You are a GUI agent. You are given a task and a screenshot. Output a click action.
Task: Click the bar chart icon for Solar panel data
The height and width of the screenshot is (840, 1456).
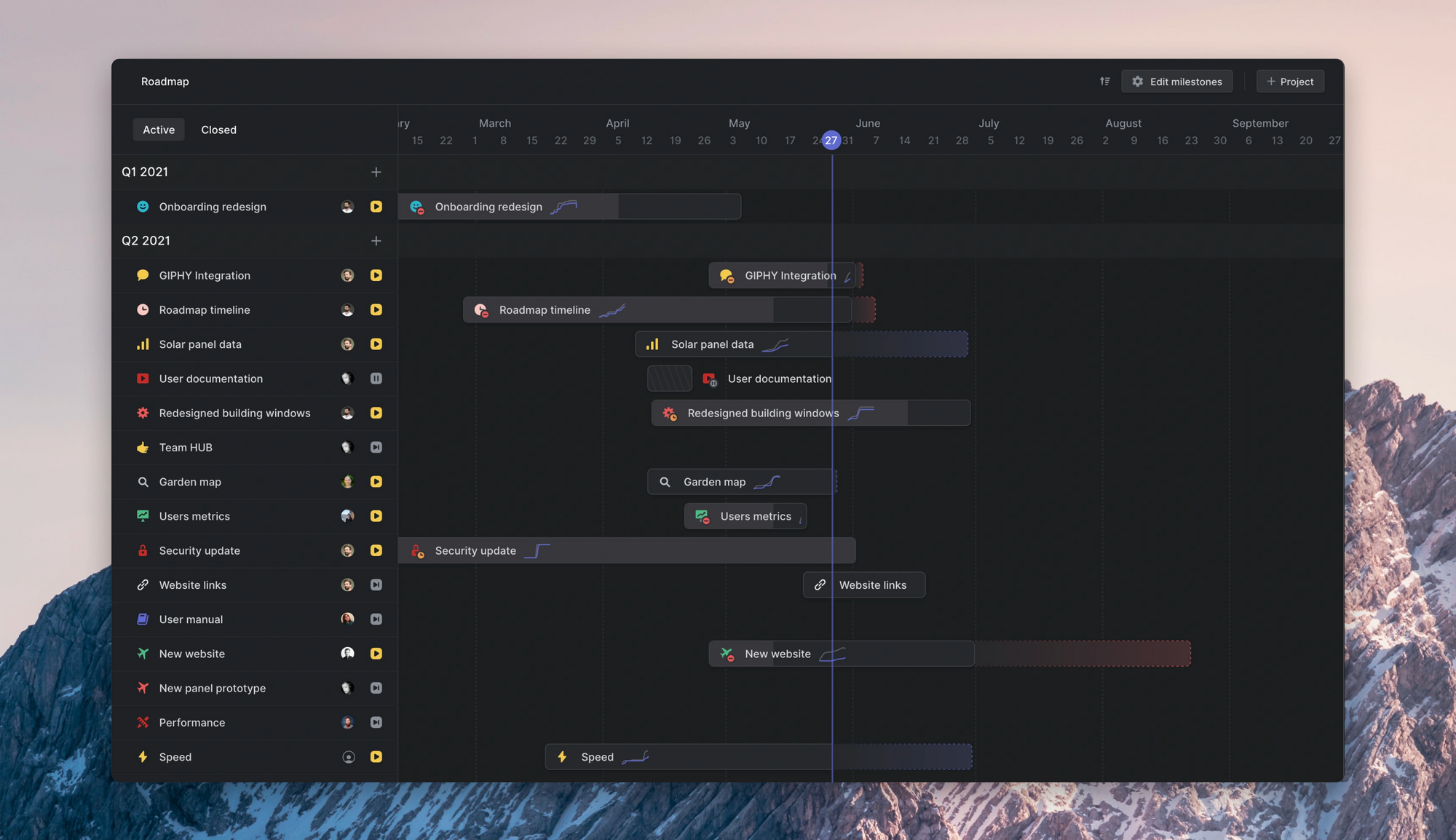(143, 344)
